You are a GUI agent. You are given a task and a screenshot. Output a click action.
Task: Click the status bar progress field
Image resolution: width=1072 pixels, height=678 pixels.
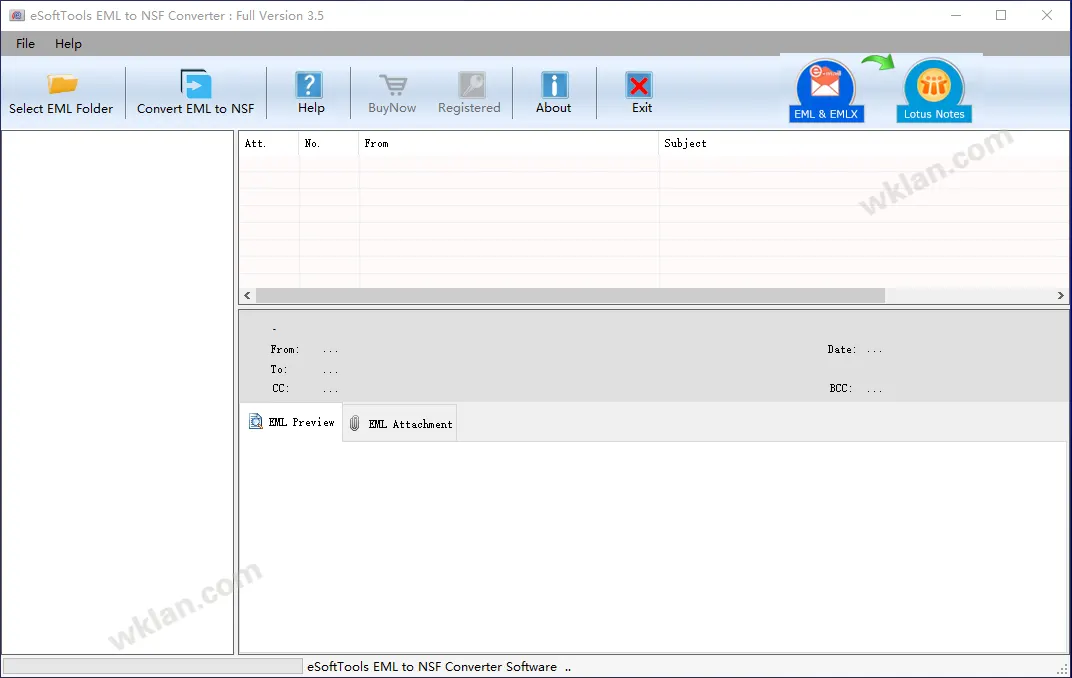(x=152, y=666)
